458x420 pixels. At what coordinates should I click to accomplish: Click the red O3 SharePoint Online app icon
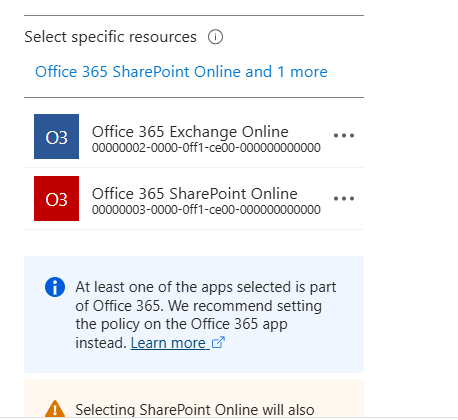56,199
